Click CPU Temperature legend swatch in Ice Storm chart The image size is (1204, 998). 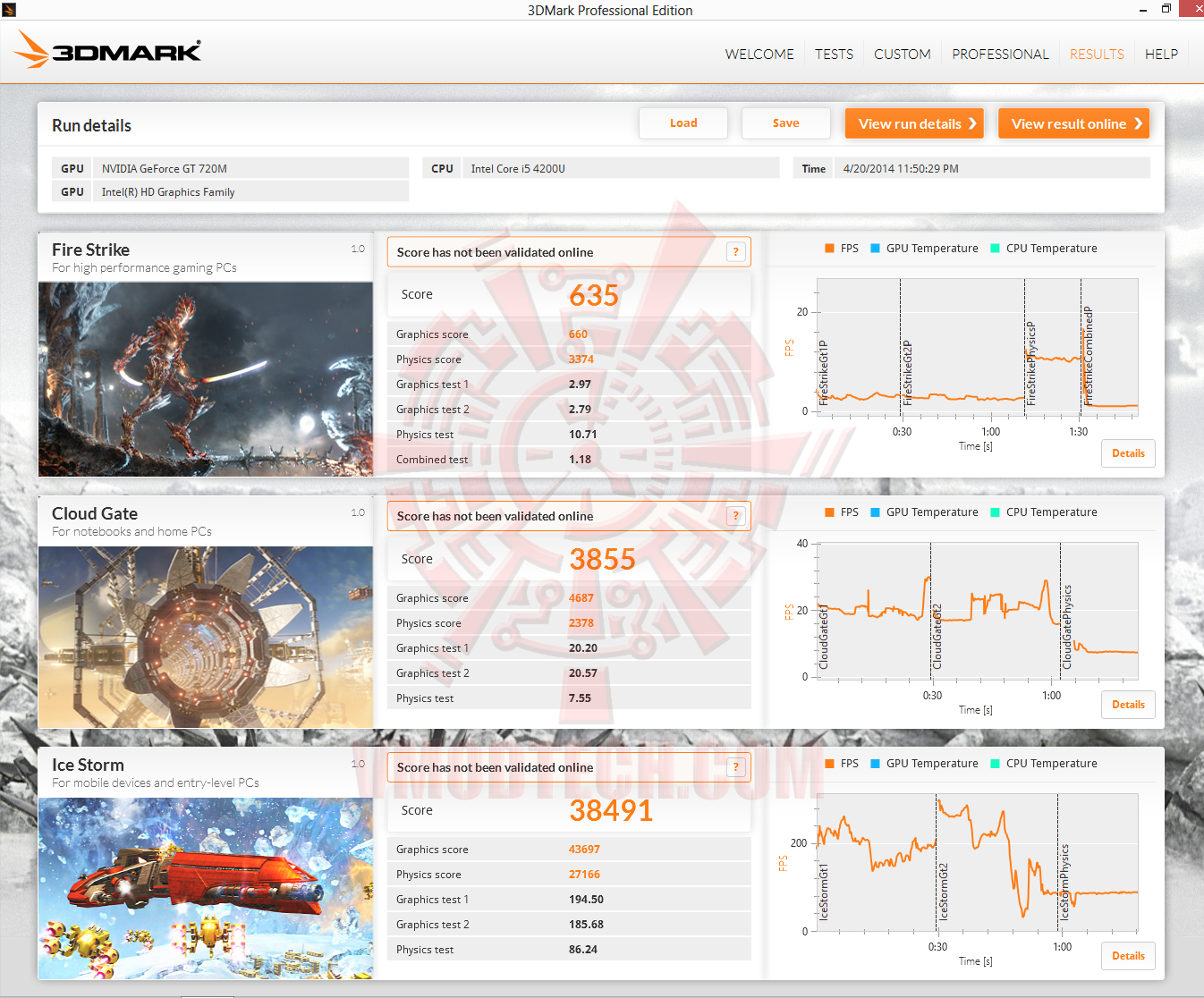pyautogui.click(x=995, y=764)
